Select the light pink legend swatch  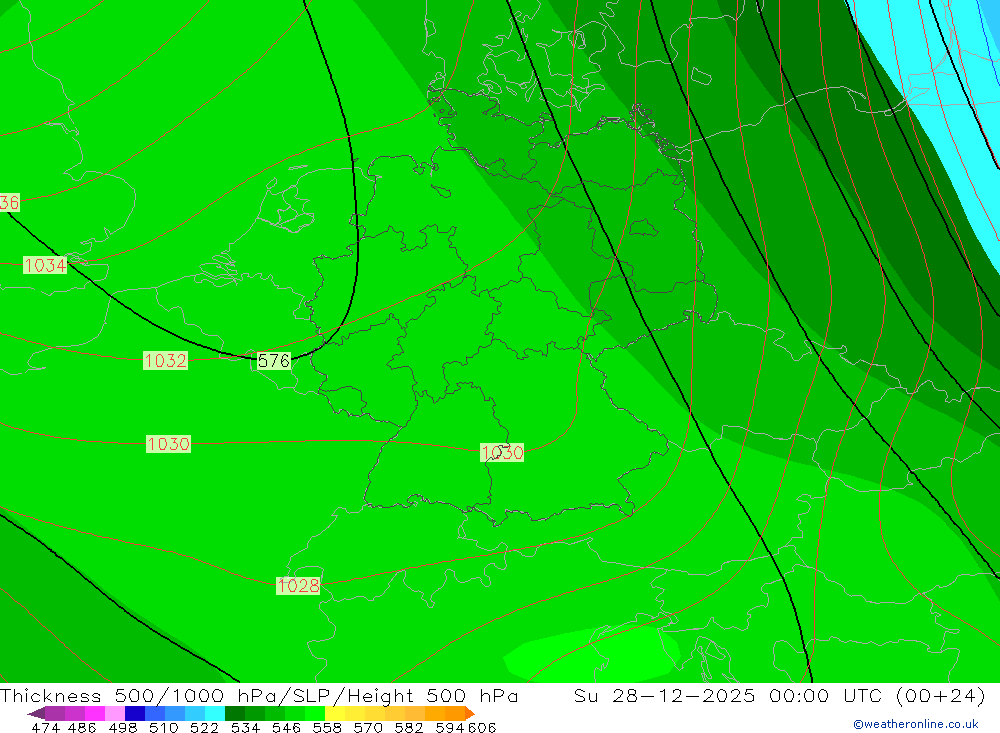tap(115, 713)
